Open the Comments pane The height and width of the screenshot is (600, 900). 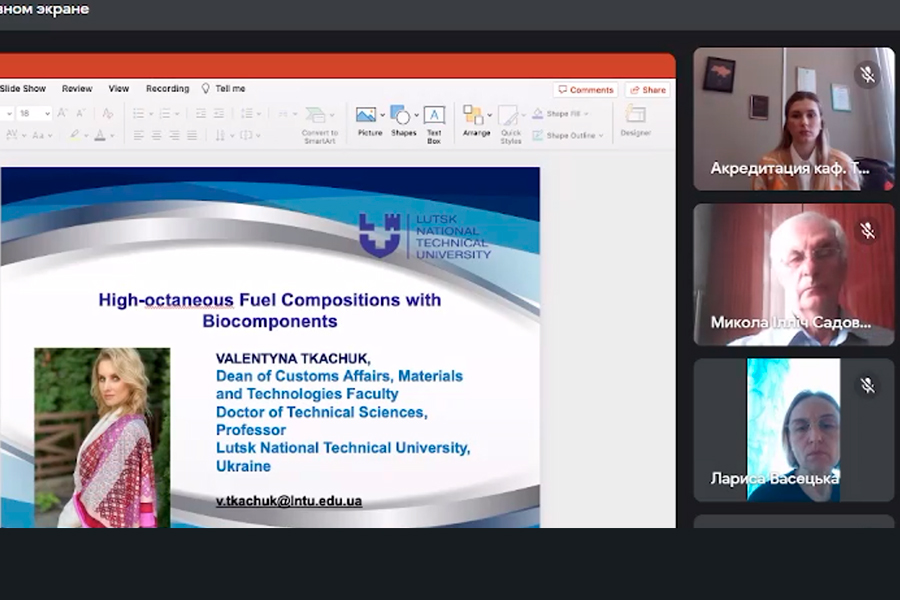[586, 90]
